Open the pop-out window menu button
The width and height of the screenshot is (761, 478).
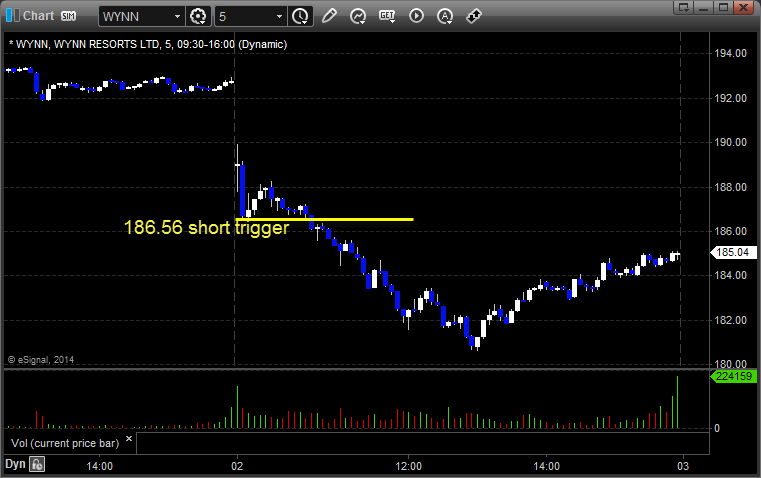(684, 7)
